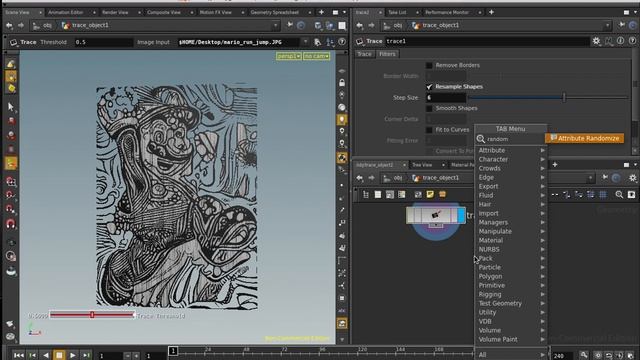Switch to Render View tab
Screen dimensions: 640x360
pos(115,12)
